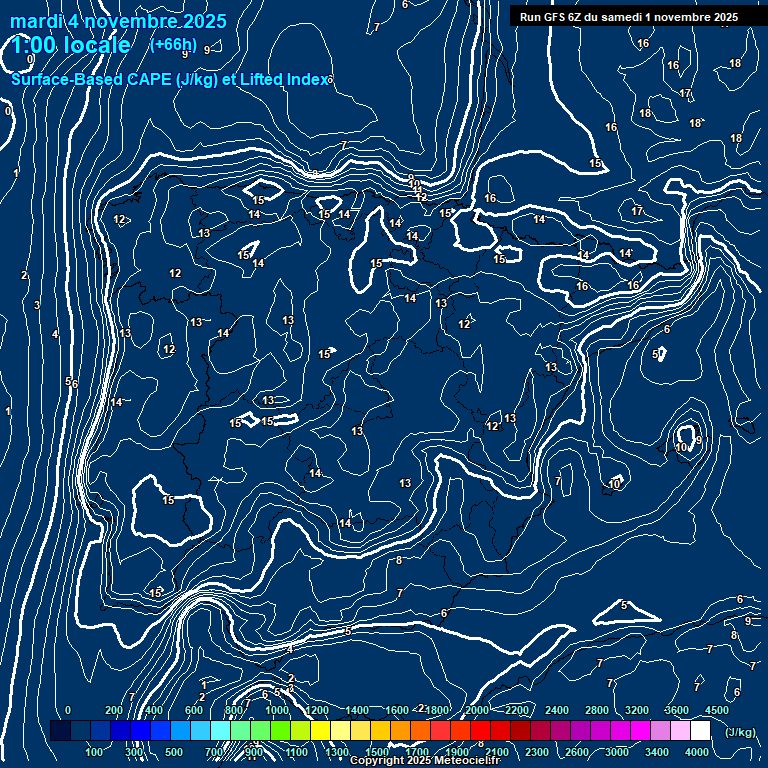Click the bright yellow 1200–1300 legend swatch

[x=320, y=730]
